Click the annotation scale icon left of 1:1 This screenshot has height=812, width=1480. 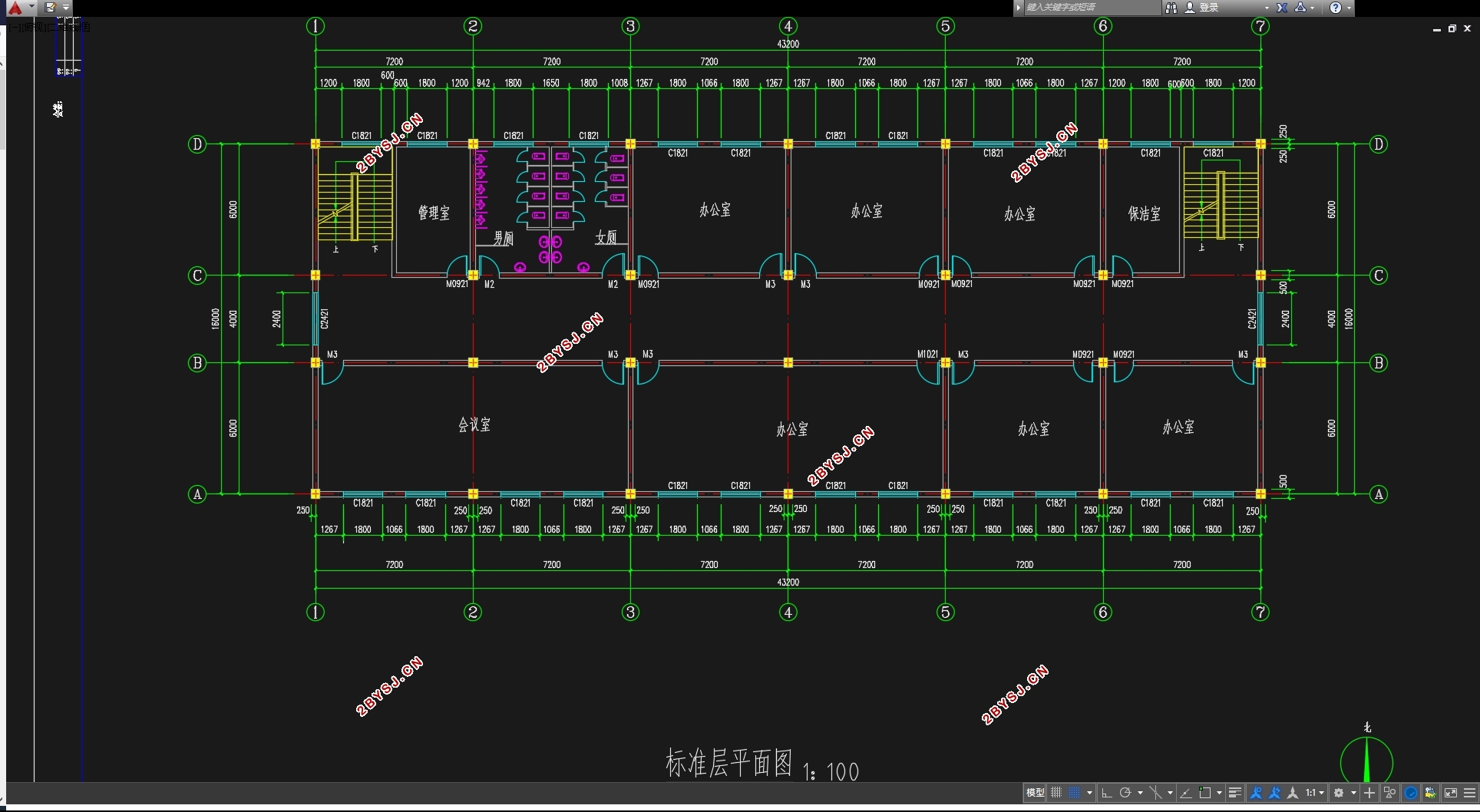(1293, 793)
